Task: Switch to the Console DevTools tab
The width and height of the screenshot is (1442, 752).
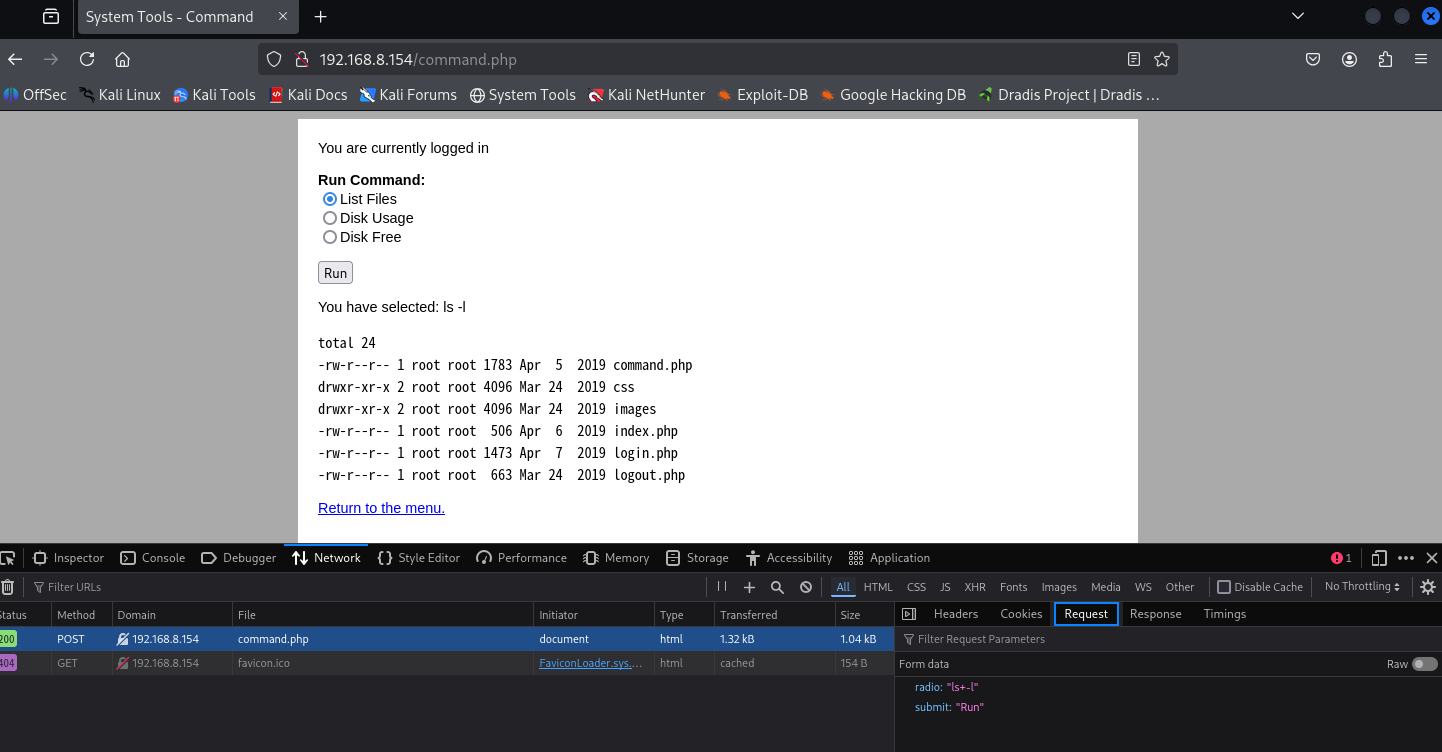Action: coord(153,558)
